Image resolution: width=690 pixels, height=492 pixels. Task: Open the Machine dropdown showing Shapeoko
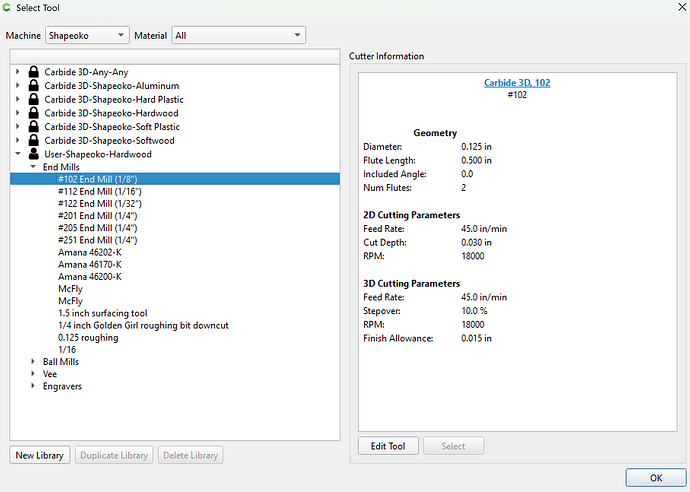(x=87, y=35)
